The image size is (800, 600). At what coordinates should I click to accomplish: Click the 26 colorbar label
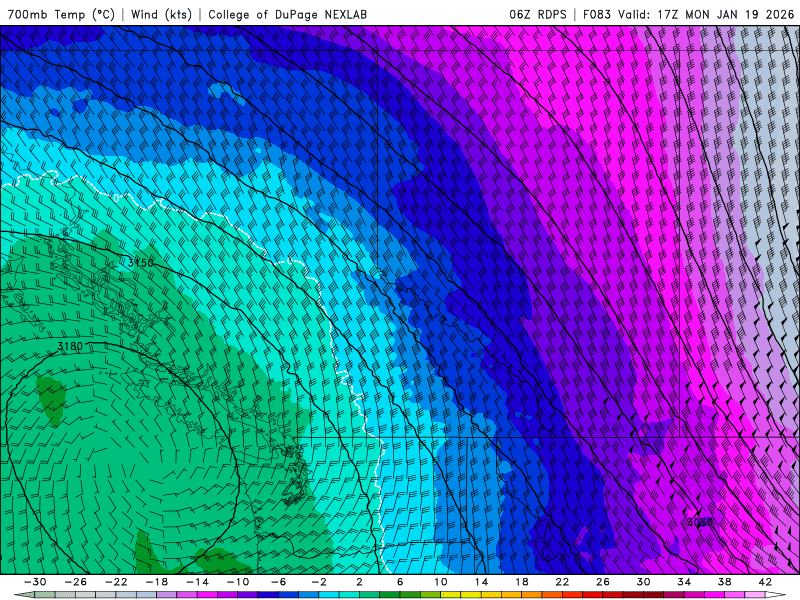coord(603,582)
